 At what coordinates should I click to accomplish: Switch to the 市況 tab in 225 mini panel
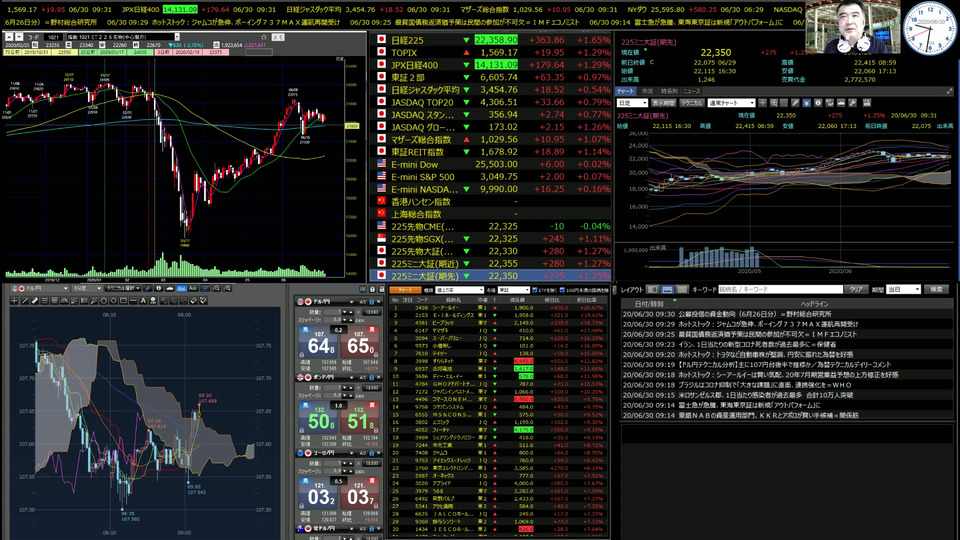(x=648, y=91)
